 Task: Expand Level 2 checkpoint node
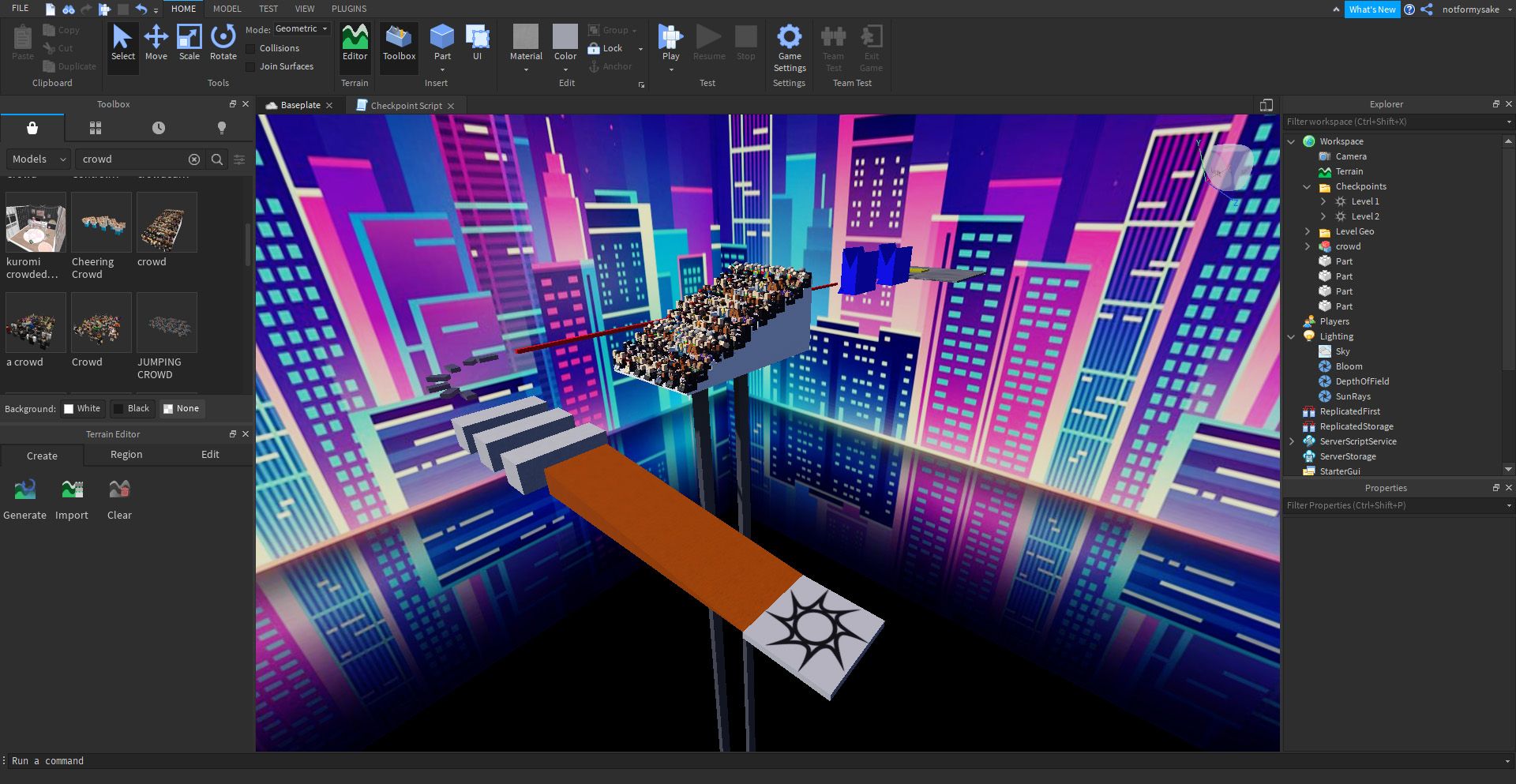tap(1323, 216)
